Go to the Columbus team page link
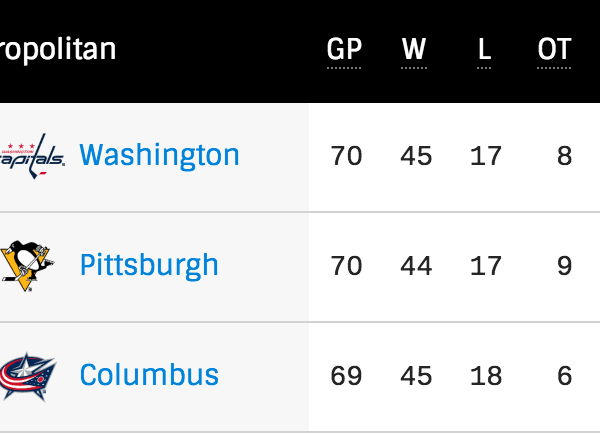The height and width of the screenshot is (435, 600). click(148, 375)
